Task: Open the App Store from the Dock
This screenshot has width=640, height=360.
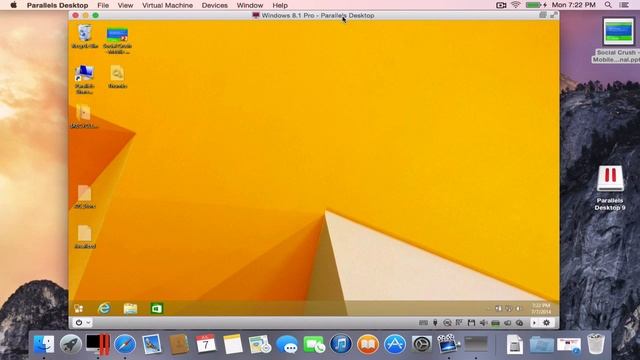Action: point(395,344)
